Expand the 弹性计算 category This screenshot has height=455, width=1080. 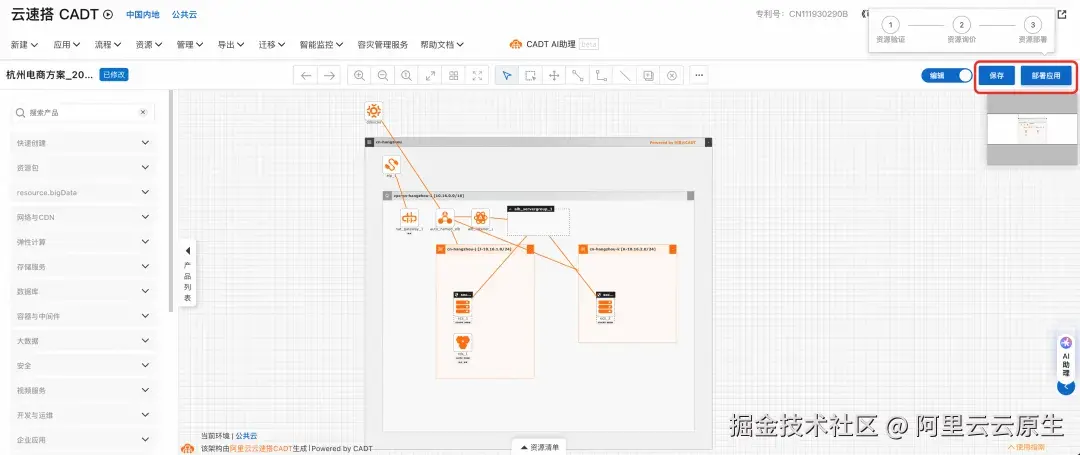[x=83, y=242]
